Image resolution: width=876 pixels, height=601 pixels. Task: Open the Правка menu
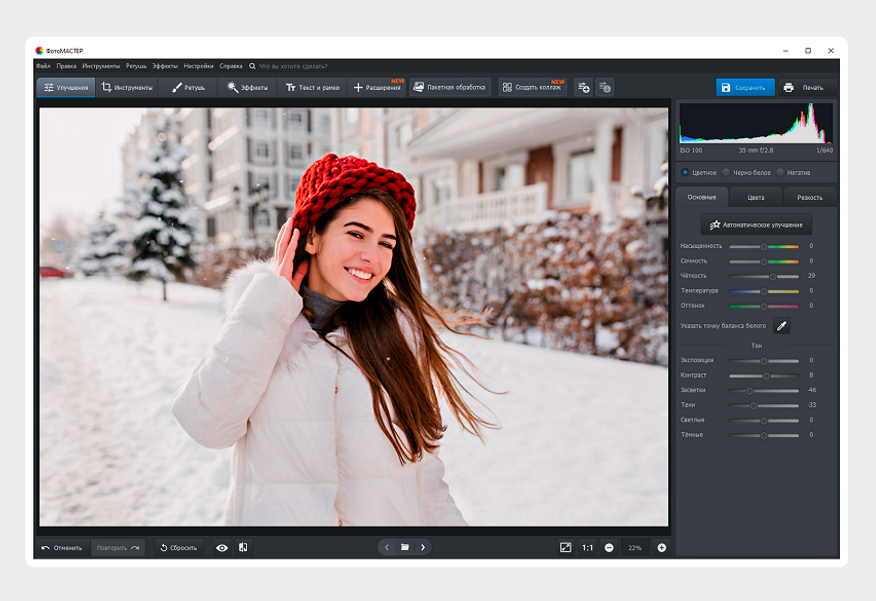(66, 66)
